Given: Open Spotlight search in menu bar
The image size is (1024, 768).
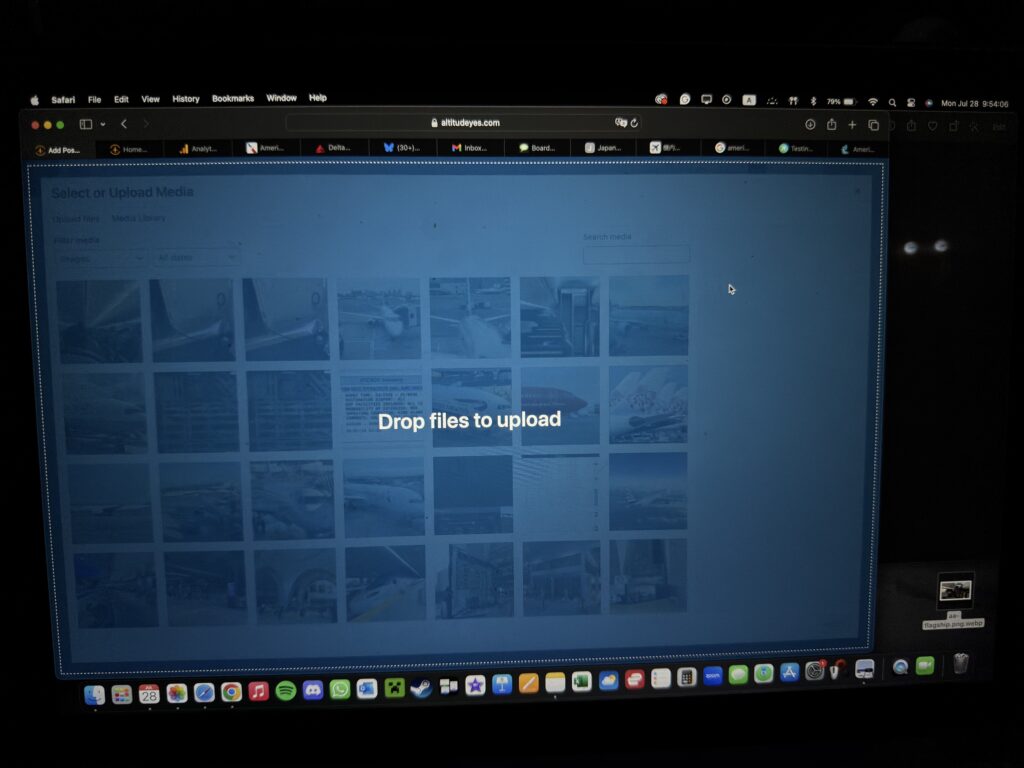Looking at the screenshot, I should [892, 103].
